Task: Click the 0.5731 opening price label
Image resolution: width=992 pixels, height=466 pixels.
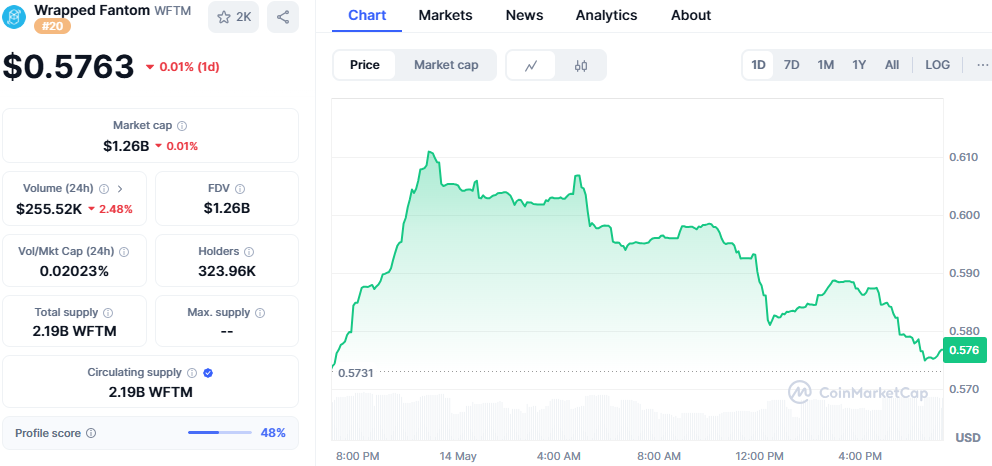Action: 356,373
